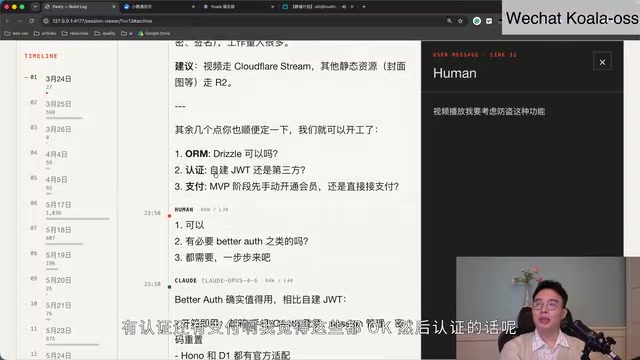640x360 pixels.
Task: Click the red dot marker on Human message
Action: point(169,216)
